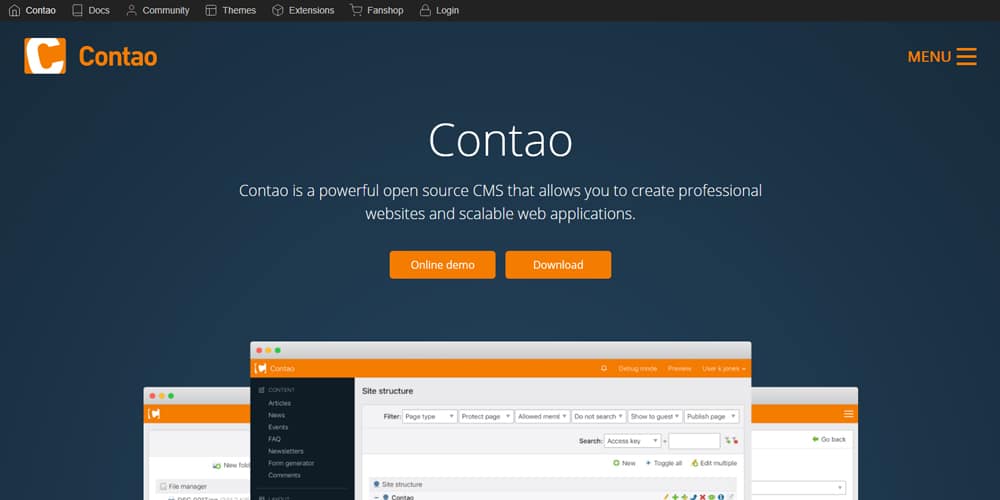
Task: Open Events in backend sidebar
Action: 278,427
